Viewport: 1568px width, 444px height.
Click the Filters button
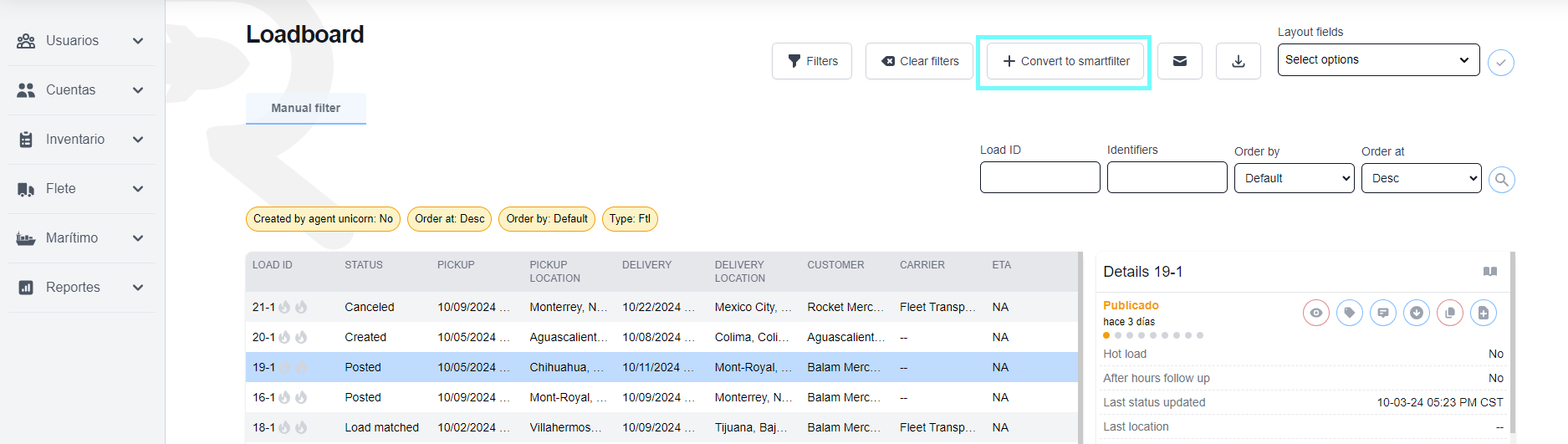tap(812, 61)
